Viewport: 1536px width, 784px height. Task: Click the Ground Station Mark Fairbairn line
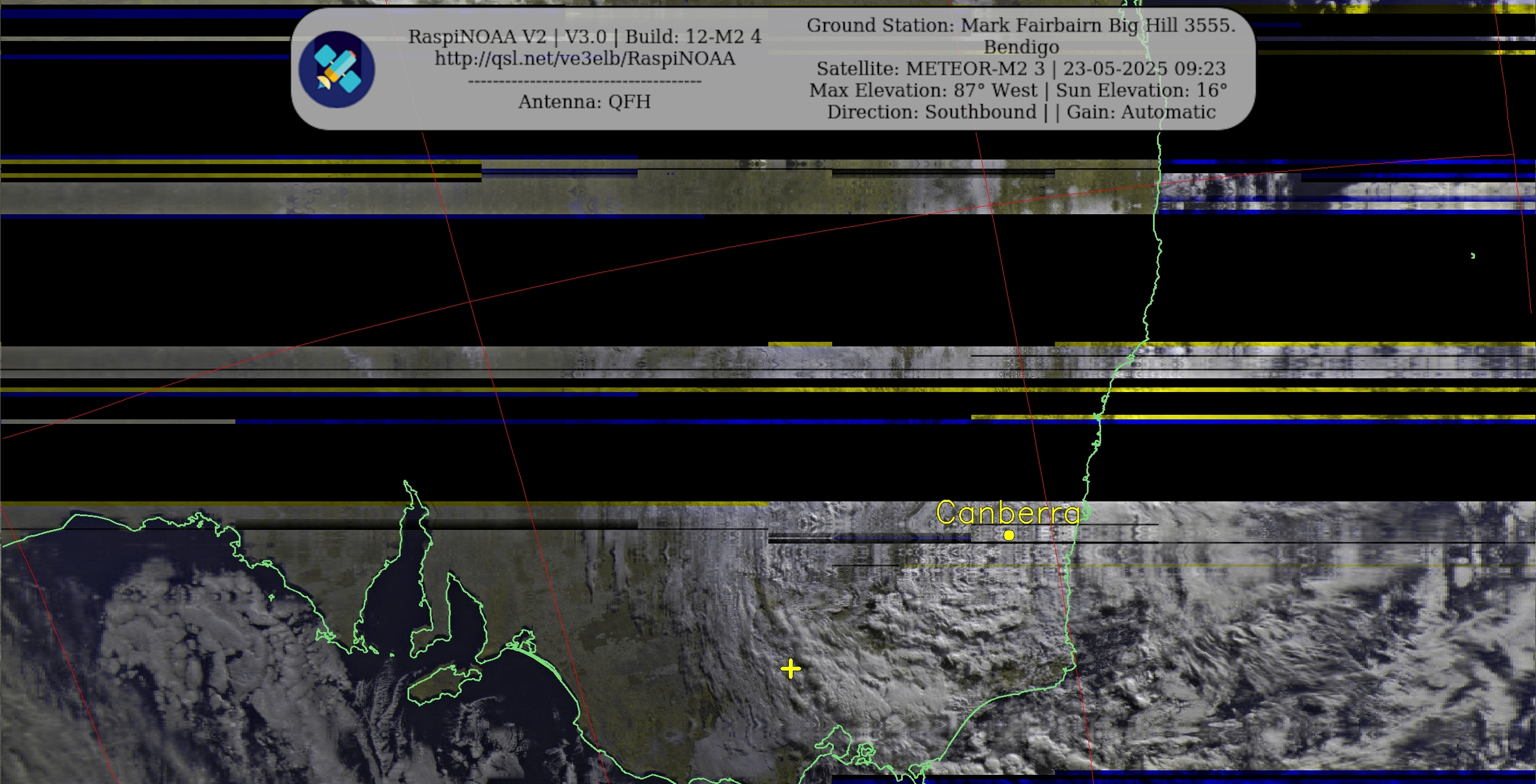1021,25
